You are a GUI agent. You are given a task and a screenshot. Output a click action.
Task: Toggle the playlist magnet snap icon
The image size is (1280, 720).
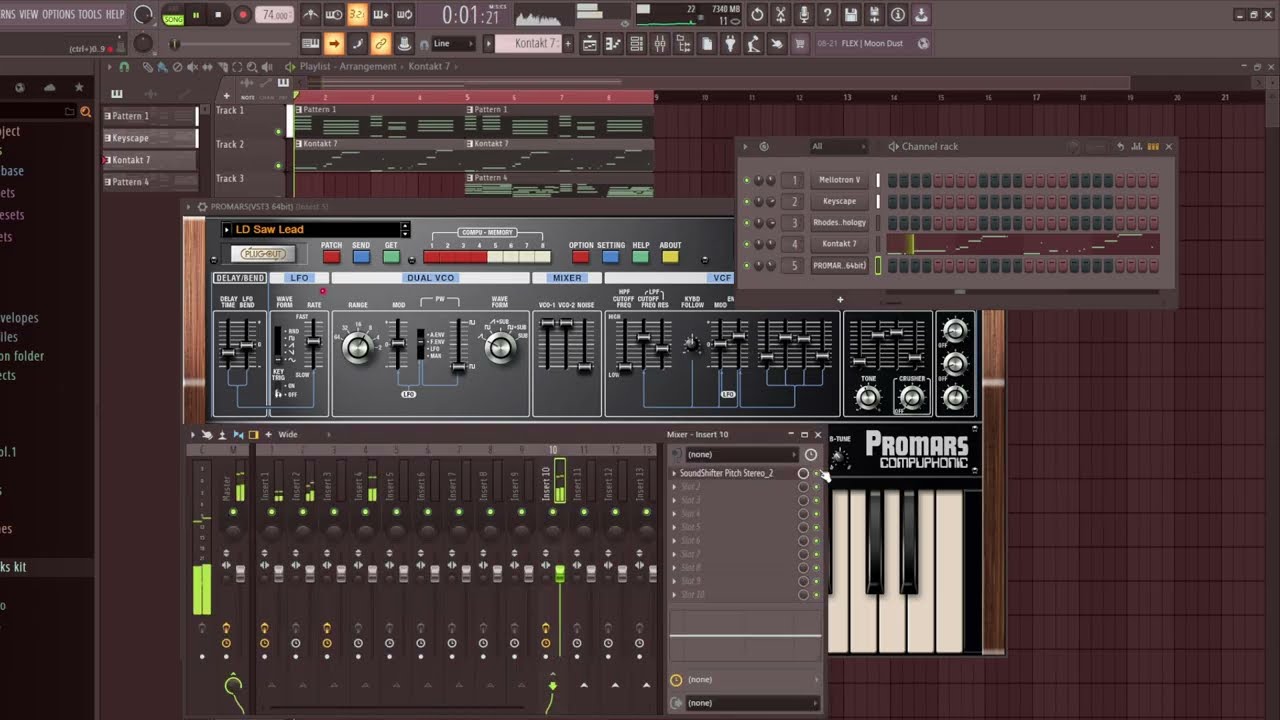(124, 67)
